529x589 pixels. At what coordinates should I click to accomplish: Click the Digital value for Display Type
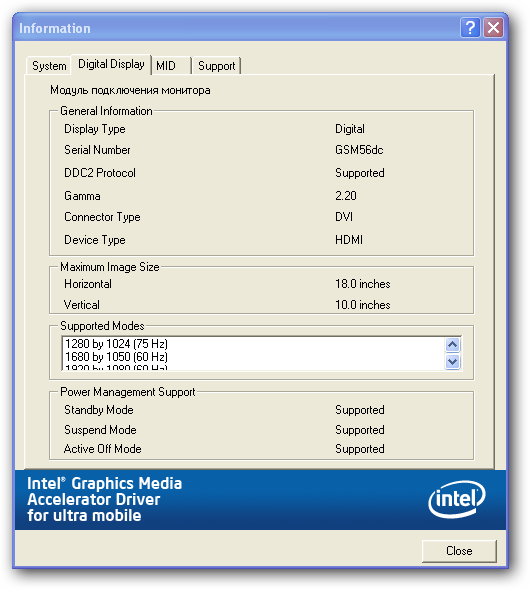350,129
